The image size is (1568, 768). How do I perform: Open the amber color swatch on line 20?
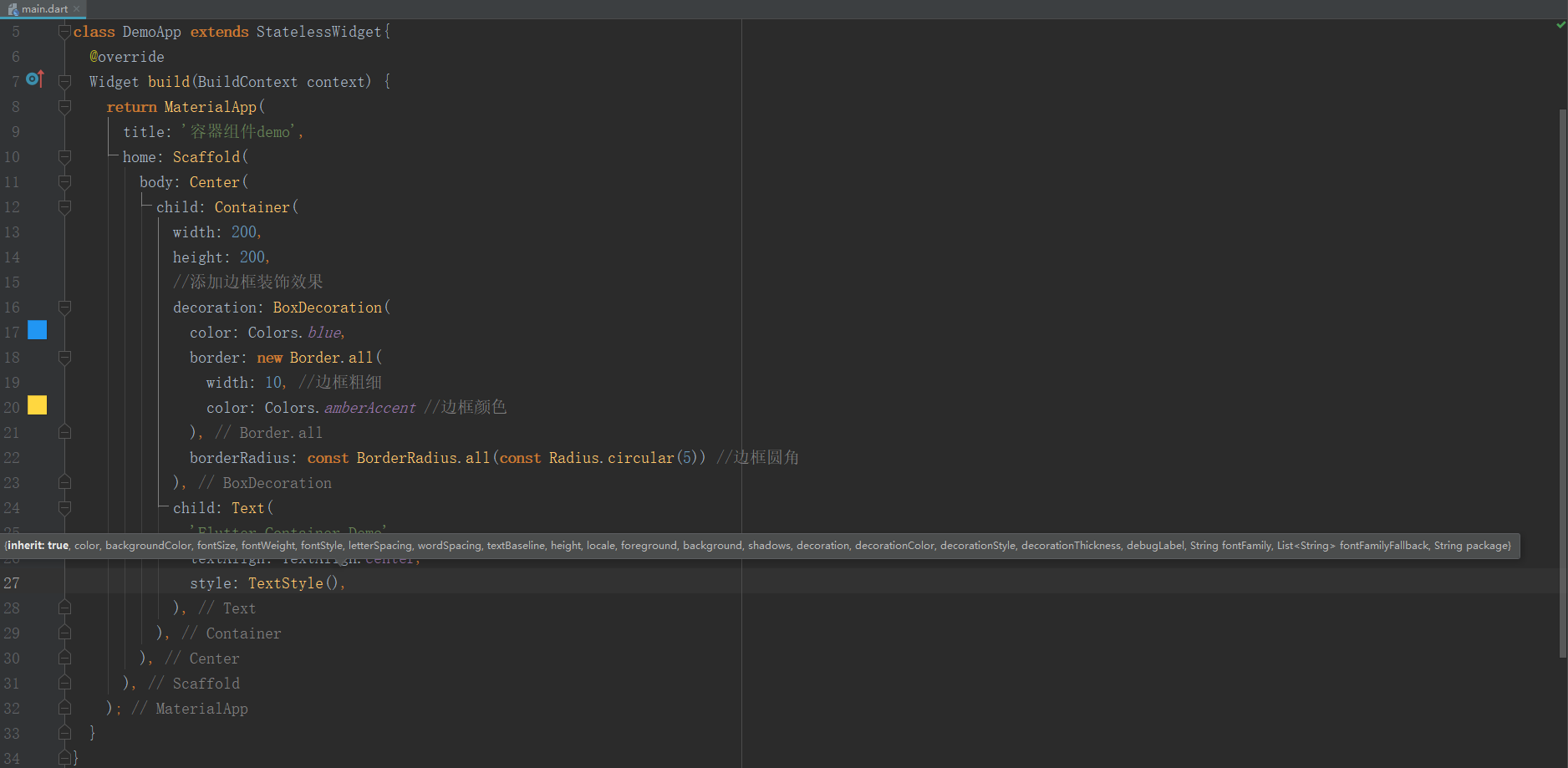38,405
